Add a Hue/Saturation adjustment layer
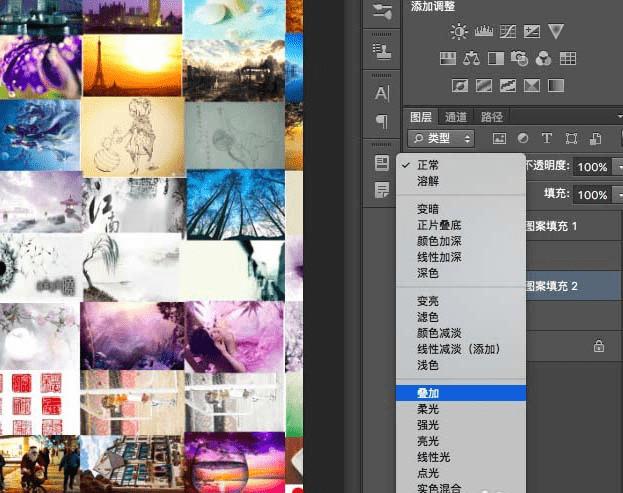This screenshot has height=493, width=623. coord(448,59)
